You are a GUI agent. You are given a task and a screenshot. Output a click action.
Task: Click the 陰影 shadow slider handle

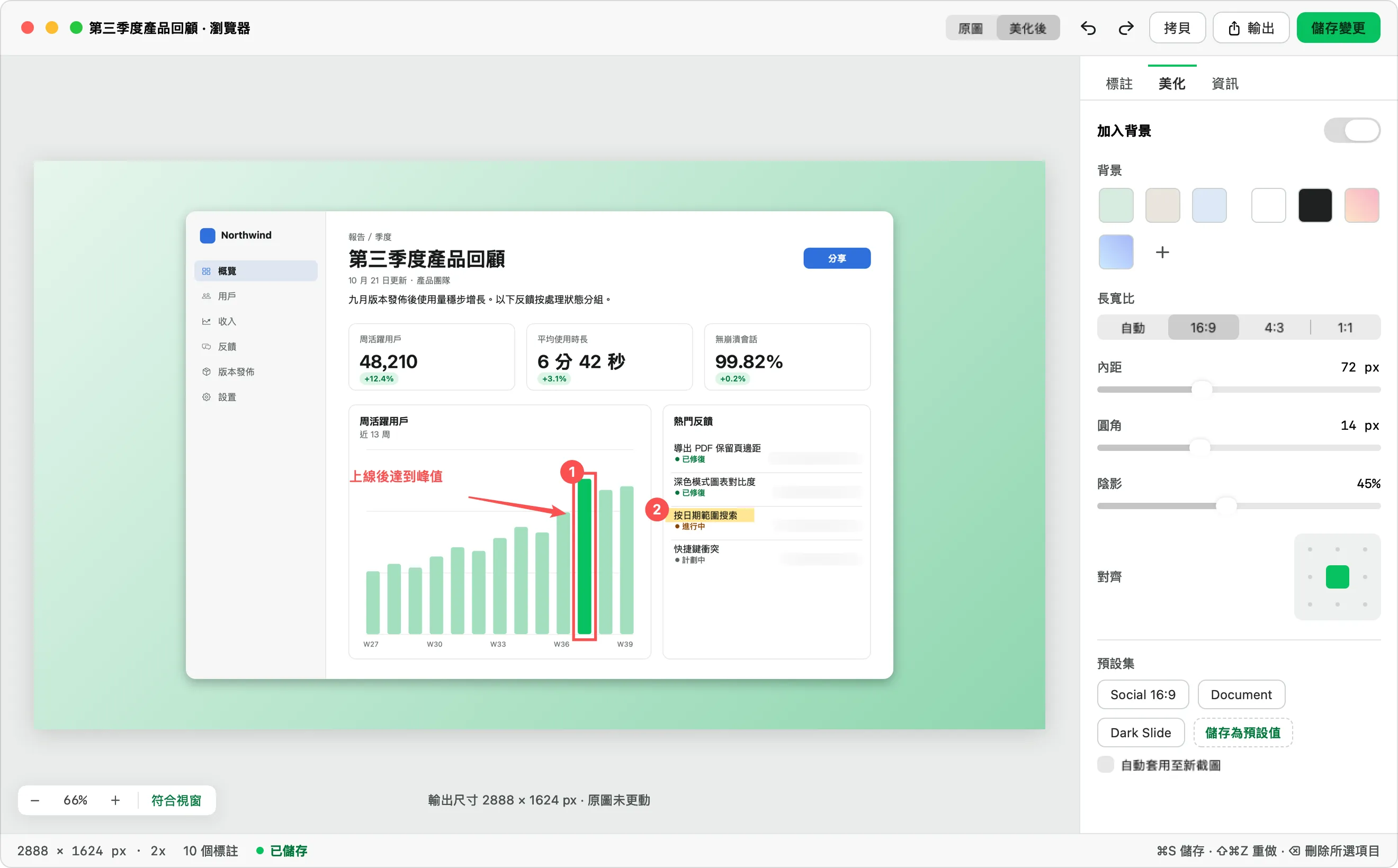tap(1226, 507)
